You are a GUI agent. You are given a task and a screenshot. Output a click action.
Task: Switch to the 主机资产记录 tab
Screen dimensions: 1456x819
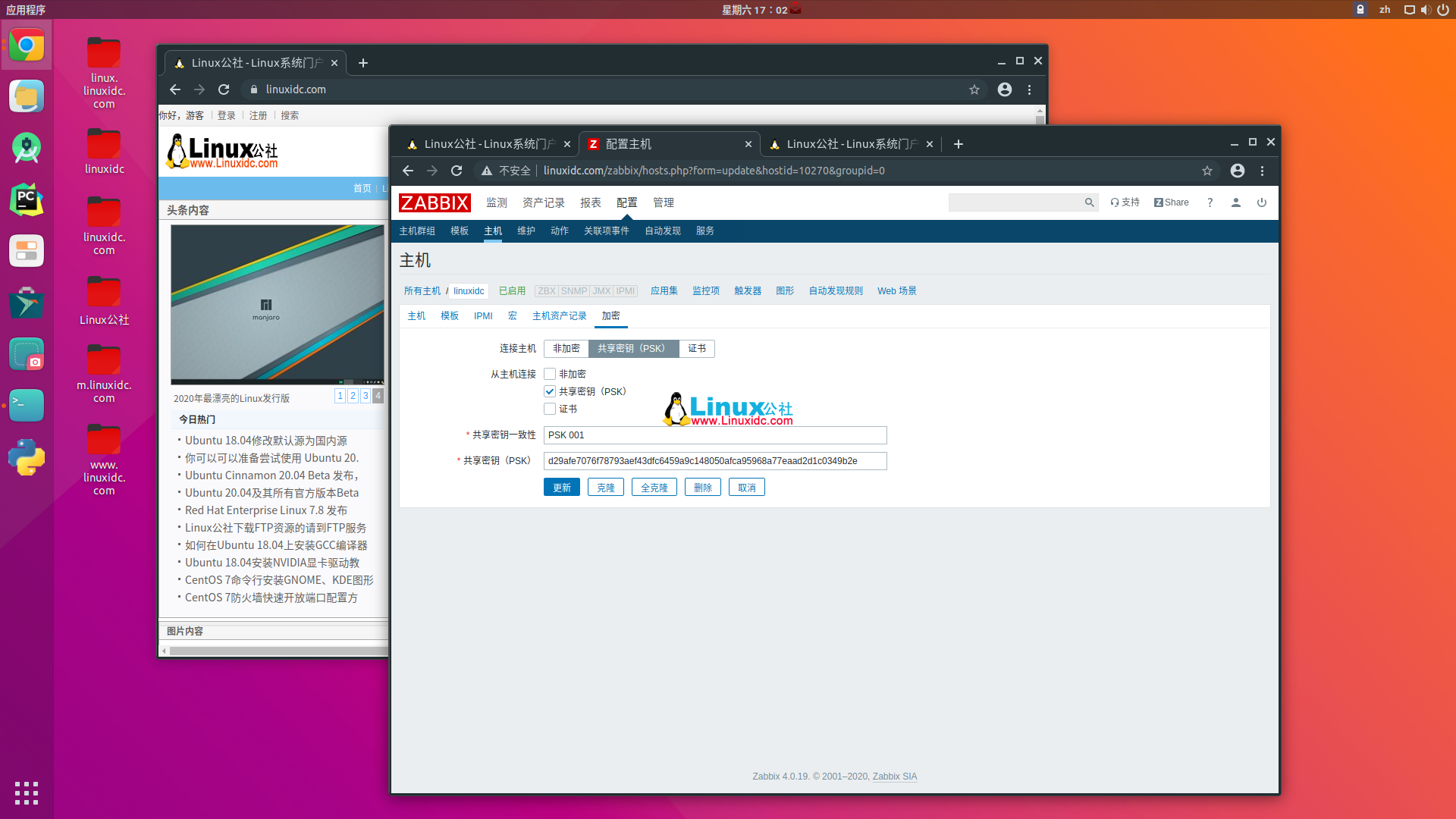(x=560, y=315)
